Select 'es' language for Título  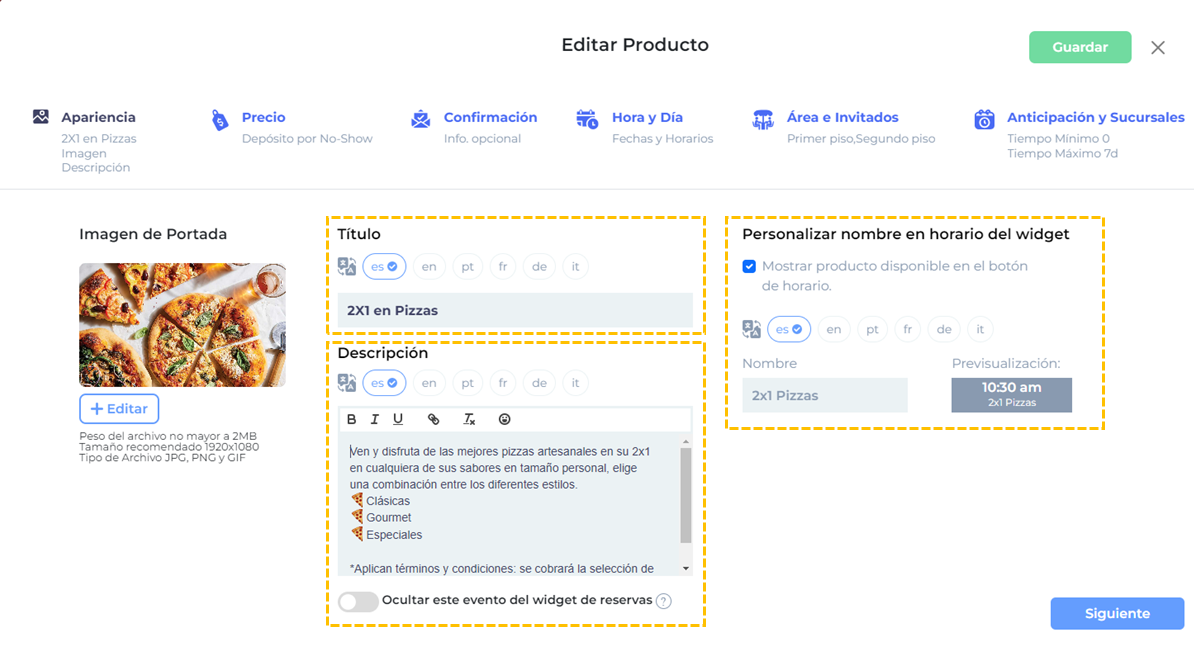click(384, 266)
